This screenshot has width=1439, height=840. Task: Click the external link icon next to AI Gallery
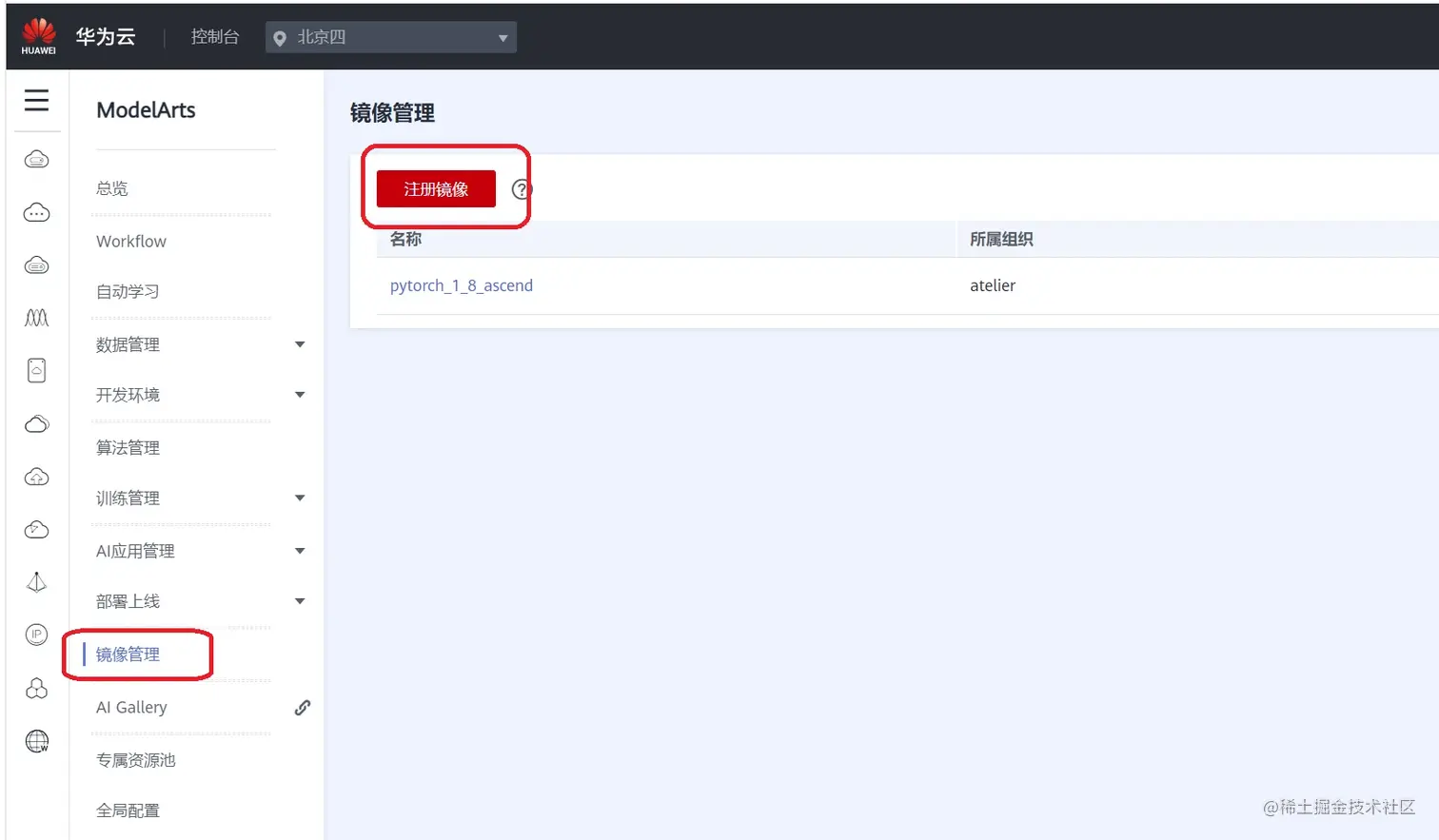pos(303,708)
